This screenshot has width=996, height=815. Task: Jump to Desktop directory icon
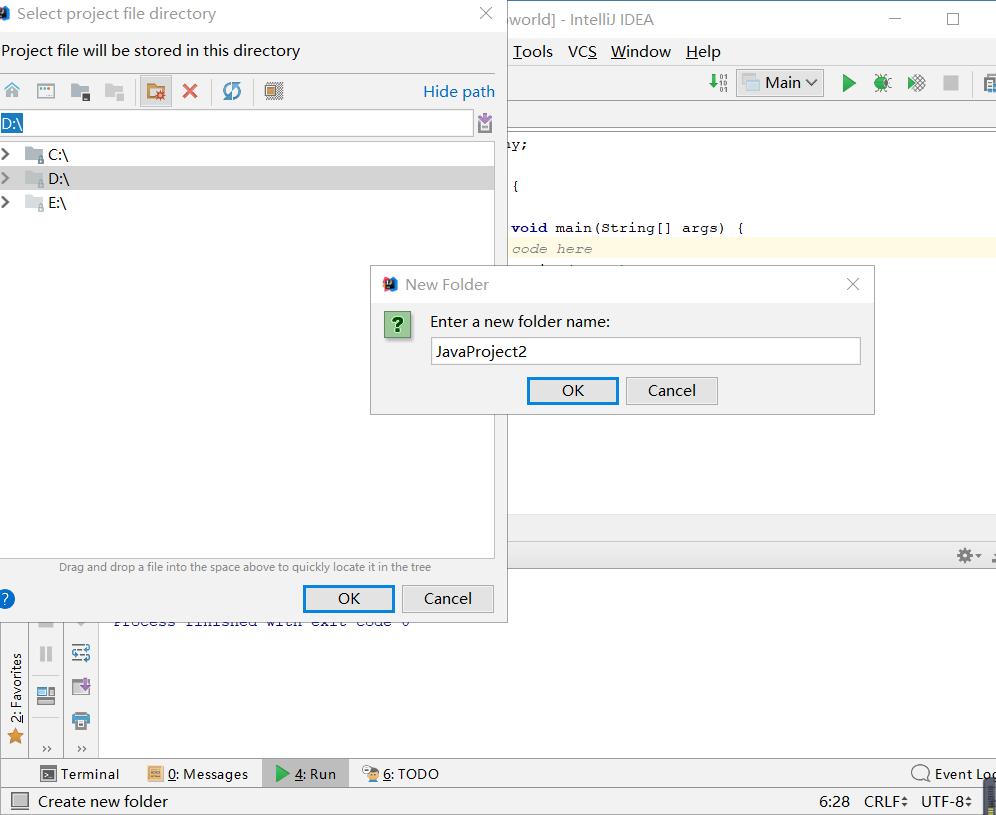[x=46, y=91]
